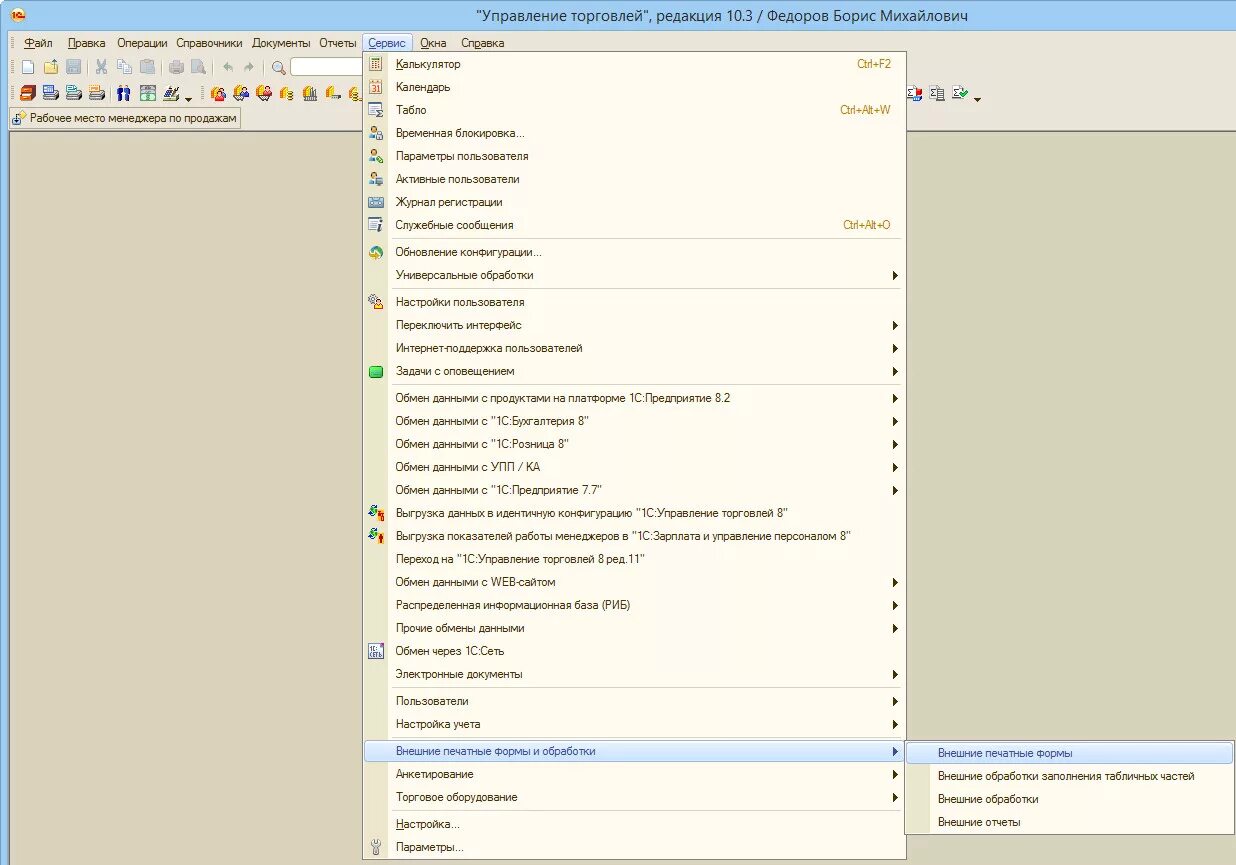Expand Распределенная информационная база (РИБ) arrow
Image resolution: width=1236 pixels, height=865 pixels.
895,605
